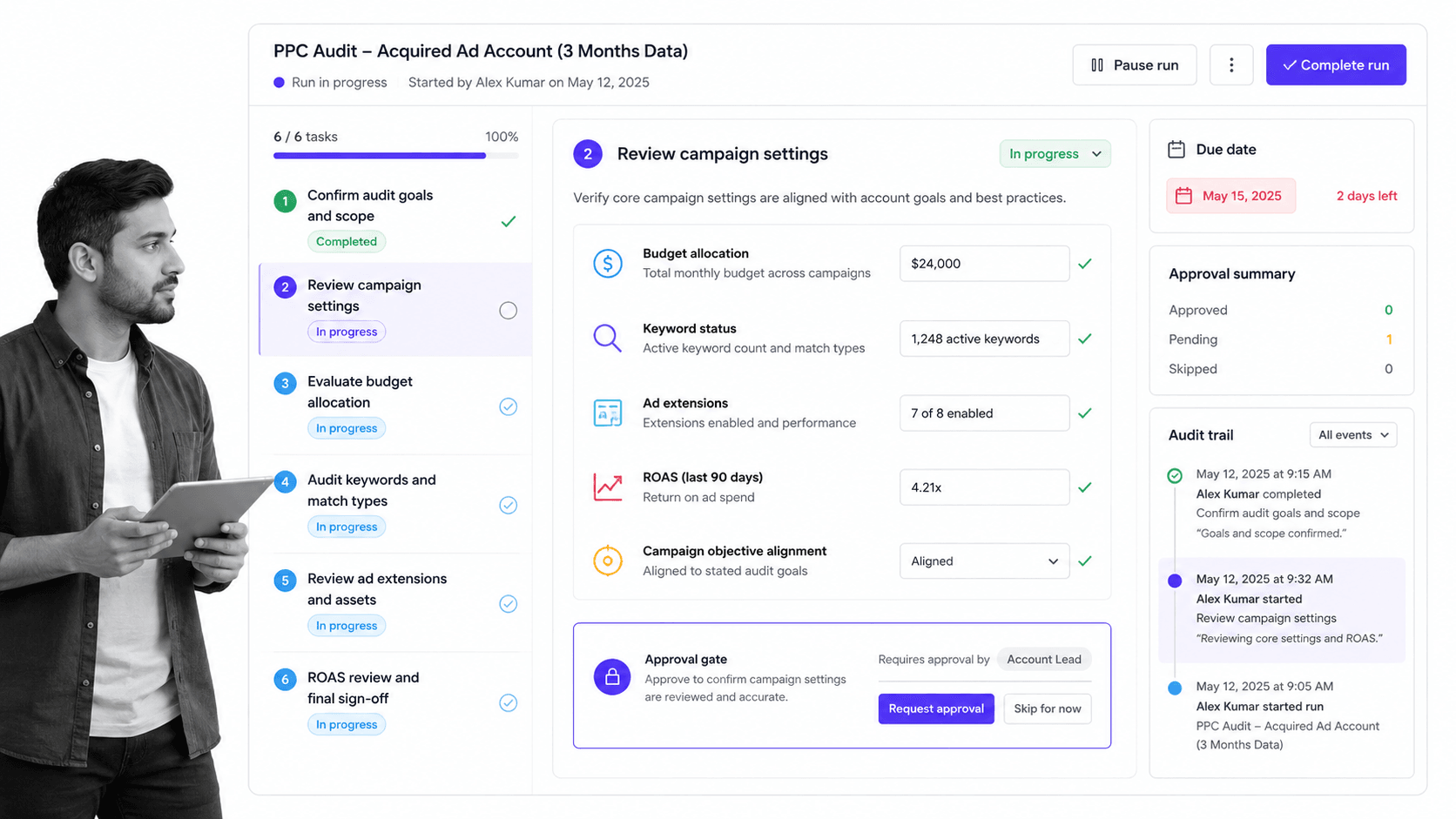Click step number 6 badge in task list

point(285,679)
